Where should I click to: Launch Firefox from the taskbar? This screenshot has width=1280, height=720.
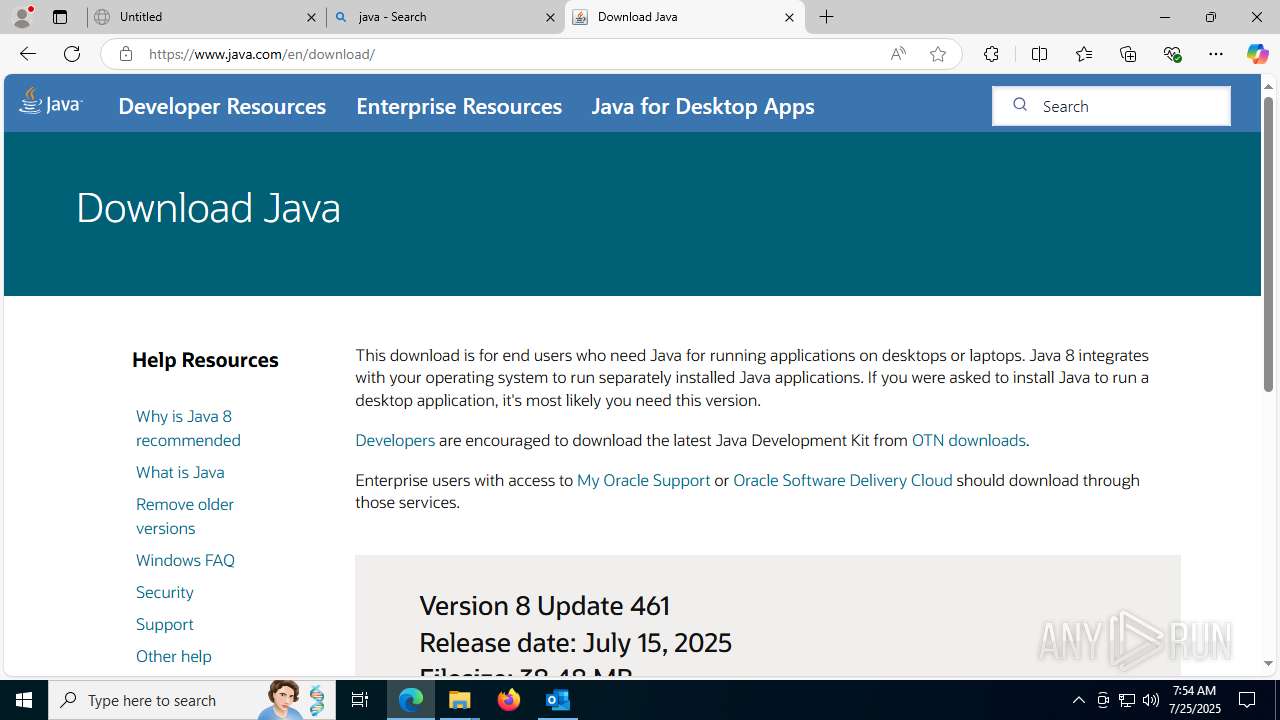point(509,700)
